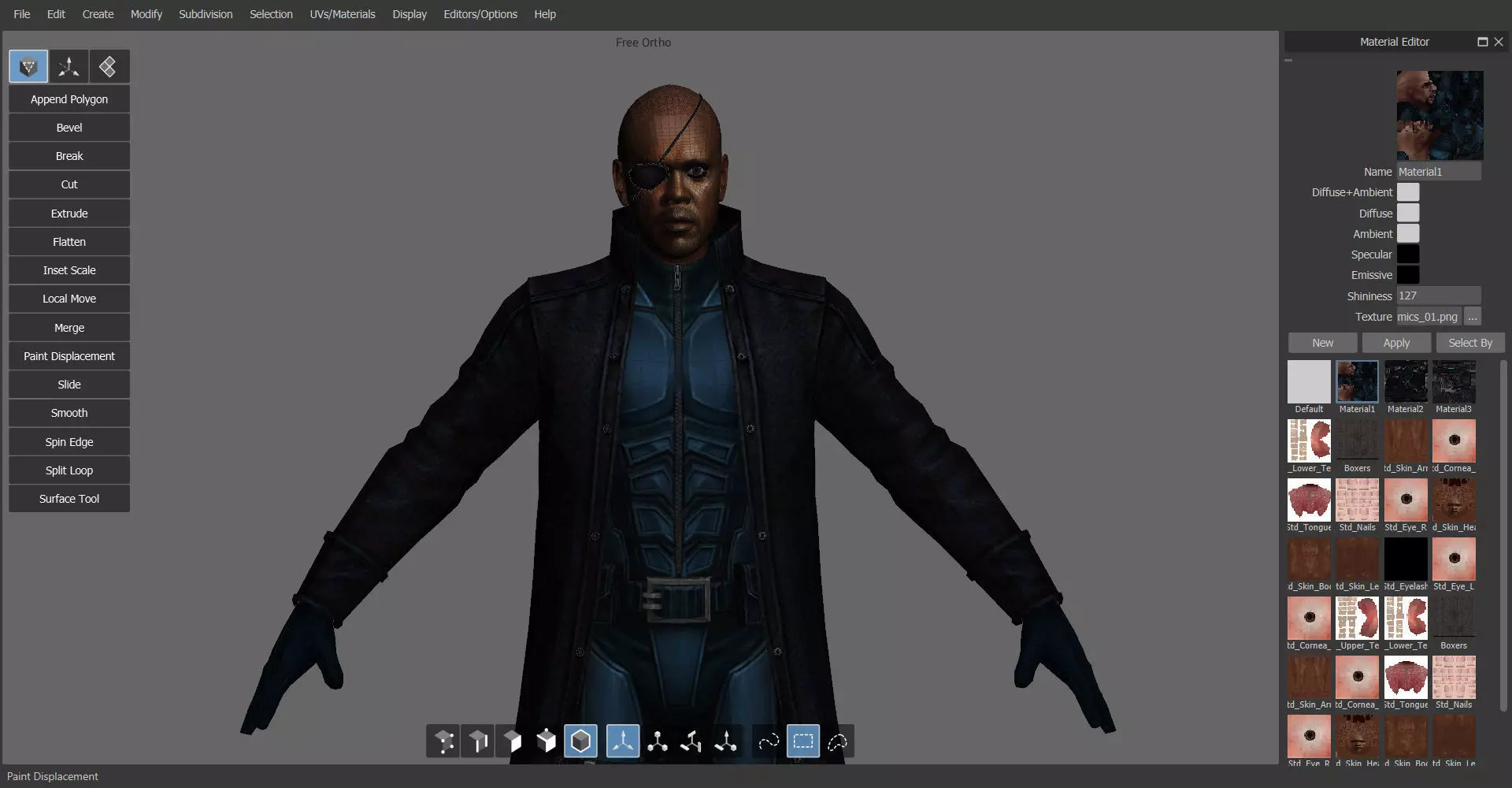
Task: Toggle the move manipulator with arrows icon
Action: tap(623, 741)
